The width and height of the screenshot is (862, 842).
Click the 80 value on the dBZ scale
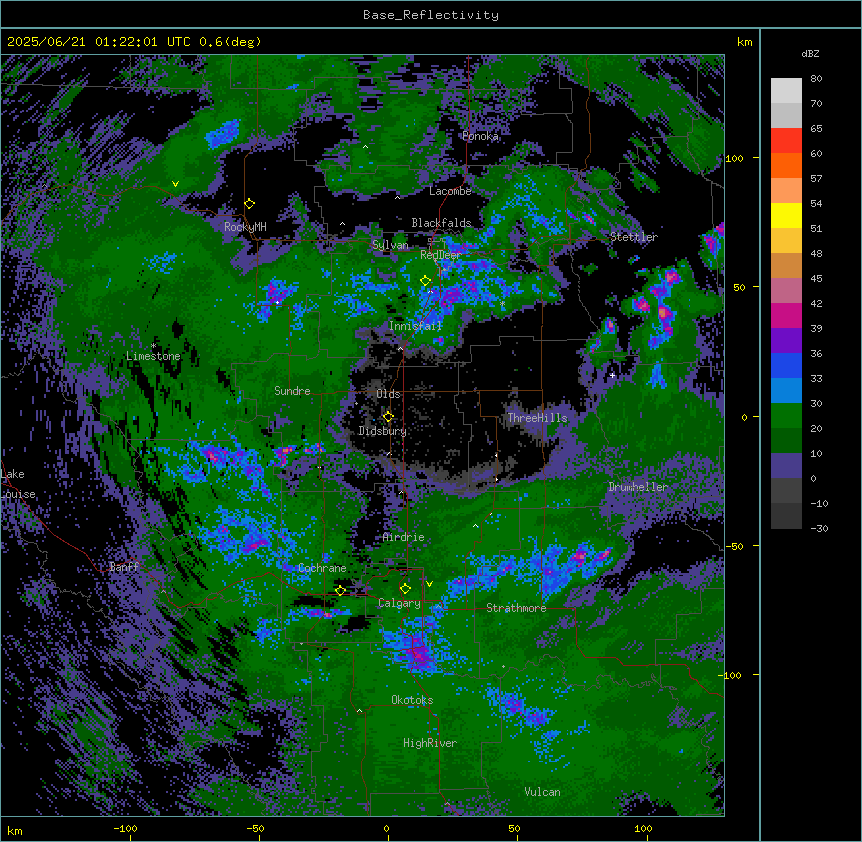point(816,79)
